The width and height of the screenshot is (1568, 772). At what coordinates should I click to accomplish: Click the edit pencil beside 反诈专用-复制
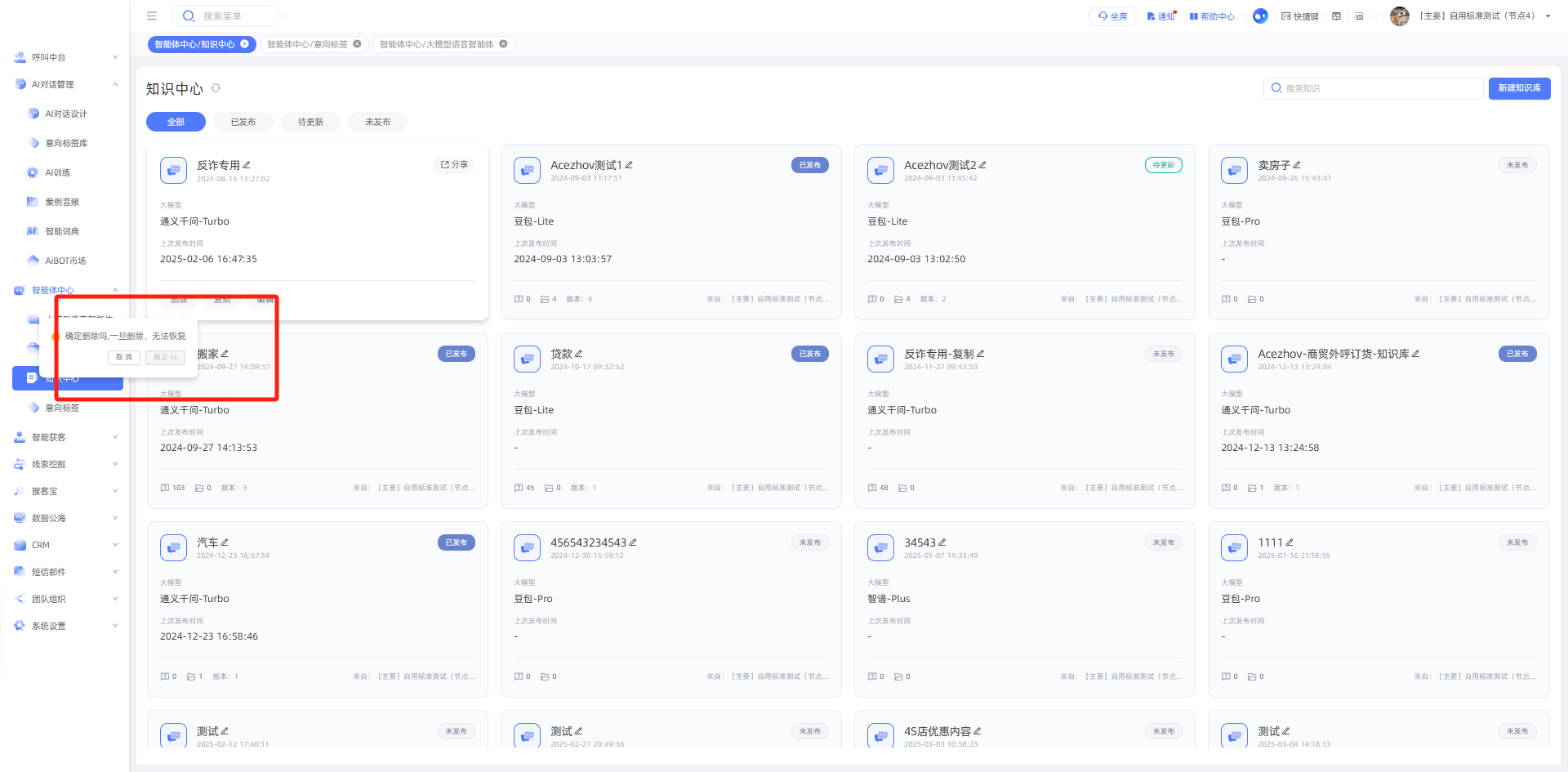981,354
